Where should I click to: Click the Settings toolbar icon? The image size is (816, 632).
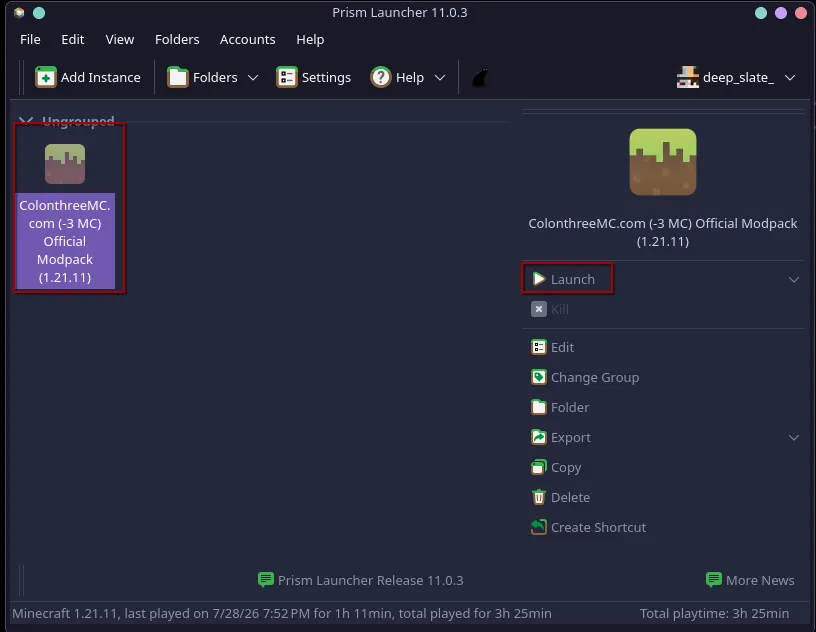click(x=287, y=78)
